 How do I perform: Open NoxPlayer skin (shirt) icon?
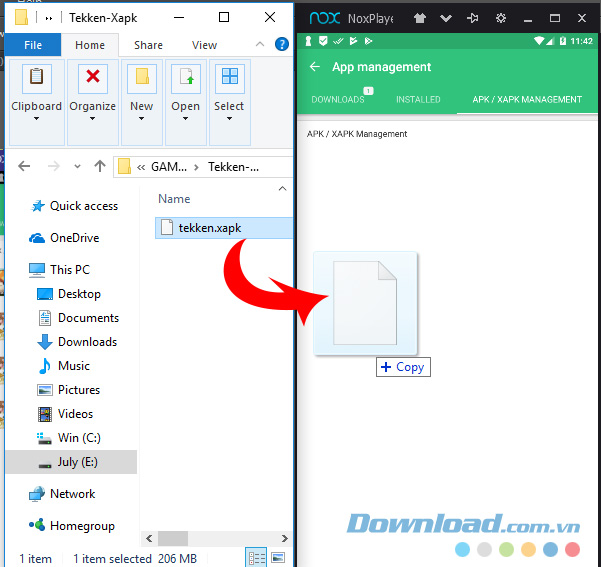[420, 18]
